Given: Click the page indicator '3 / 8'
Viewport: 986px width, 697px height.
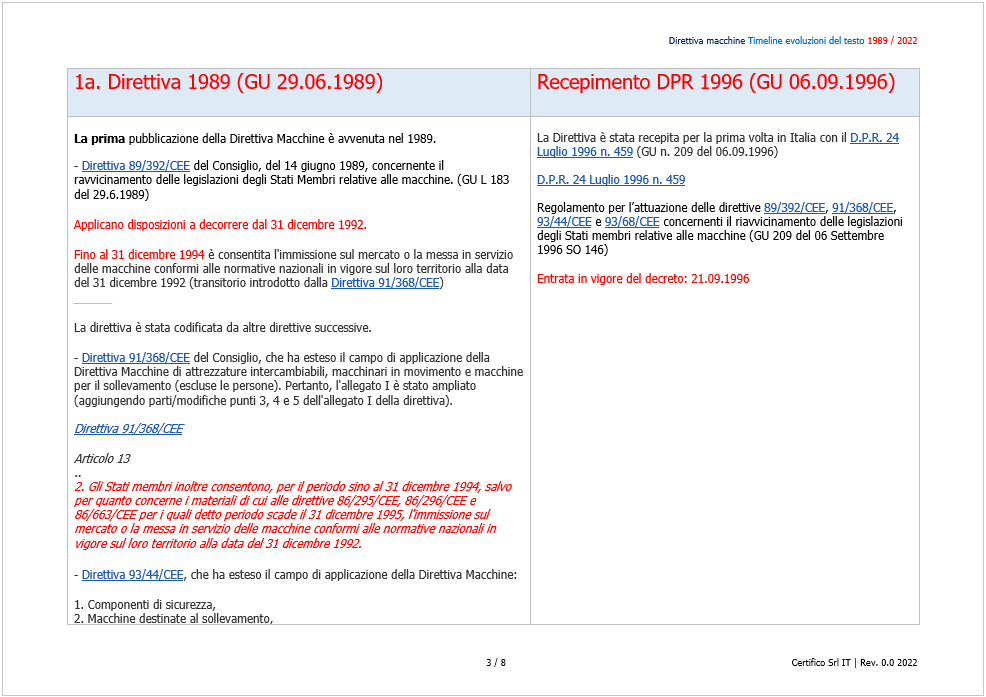Looking at the screenshot, I should pos(494,662).
